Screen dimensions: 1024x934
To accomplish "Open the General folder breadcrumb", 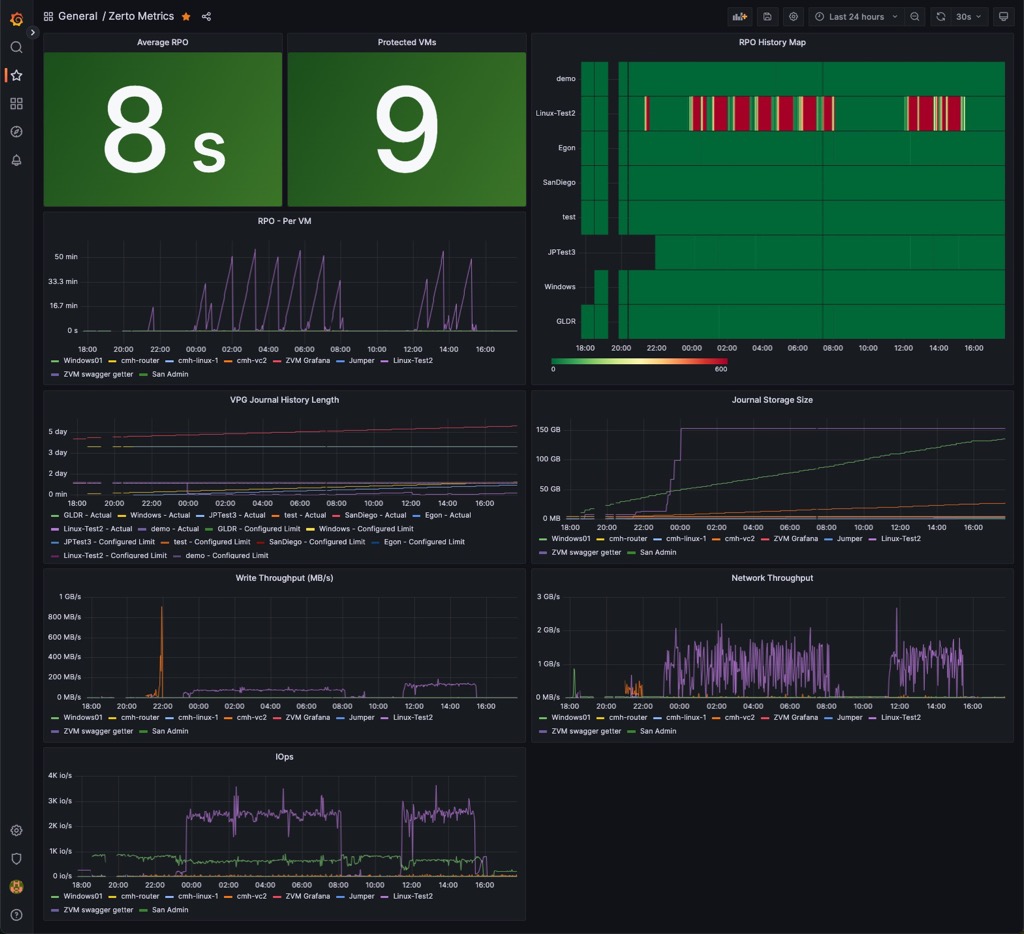I will point(78,16).
